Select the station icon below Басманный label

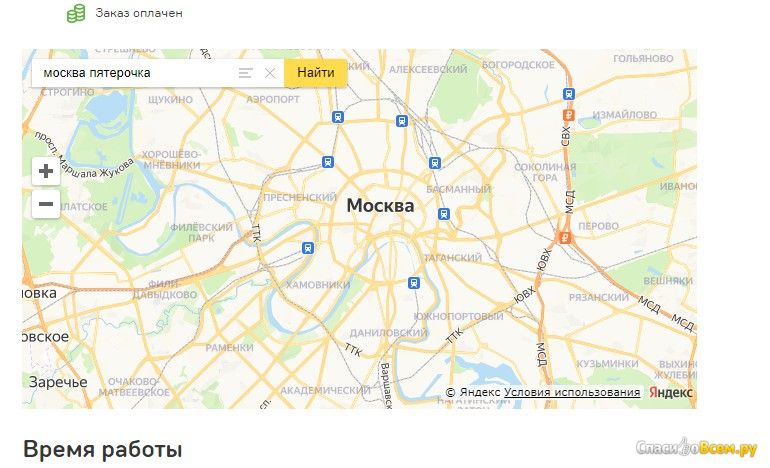pyautogui.click(x=444, y=214)
